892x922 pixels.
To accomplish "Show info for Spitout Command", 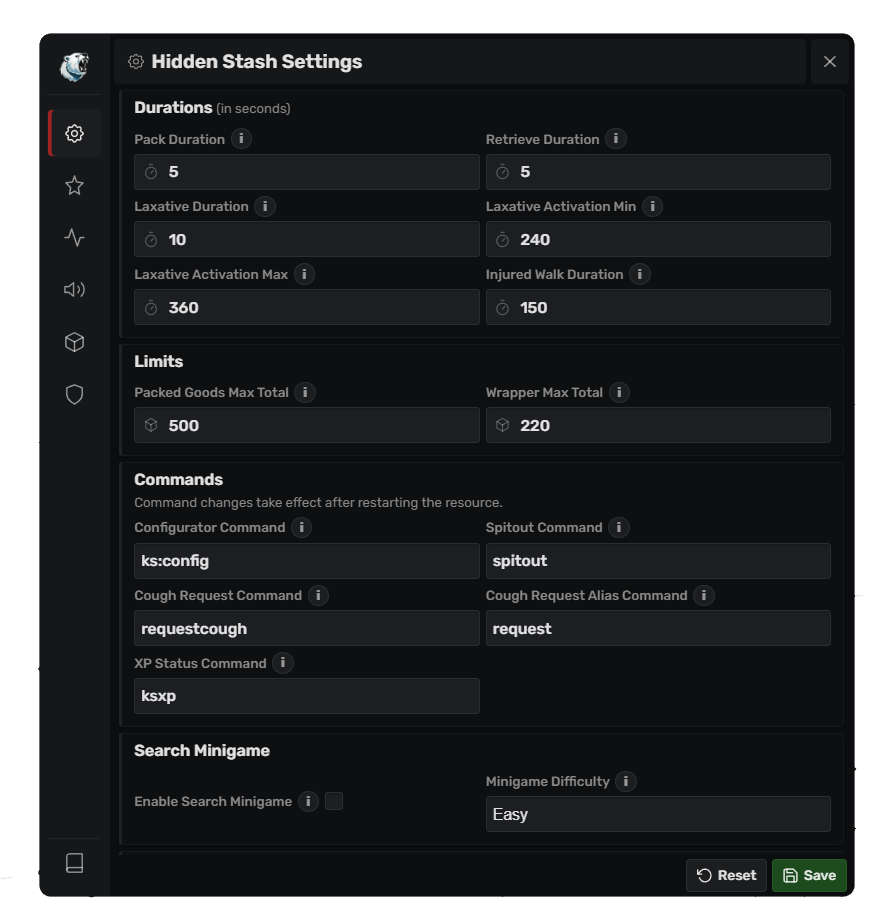I will tap(619, 527).
